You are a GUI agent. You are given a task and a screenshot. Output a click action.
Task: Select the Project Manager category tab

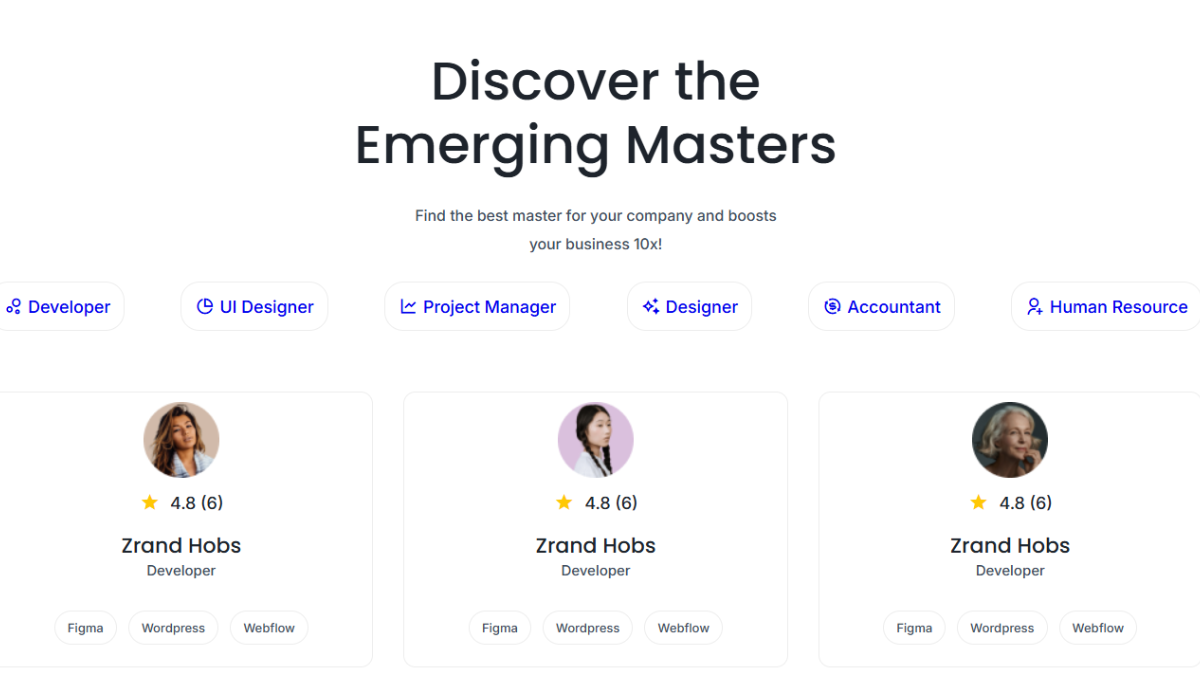click(477, 306)
